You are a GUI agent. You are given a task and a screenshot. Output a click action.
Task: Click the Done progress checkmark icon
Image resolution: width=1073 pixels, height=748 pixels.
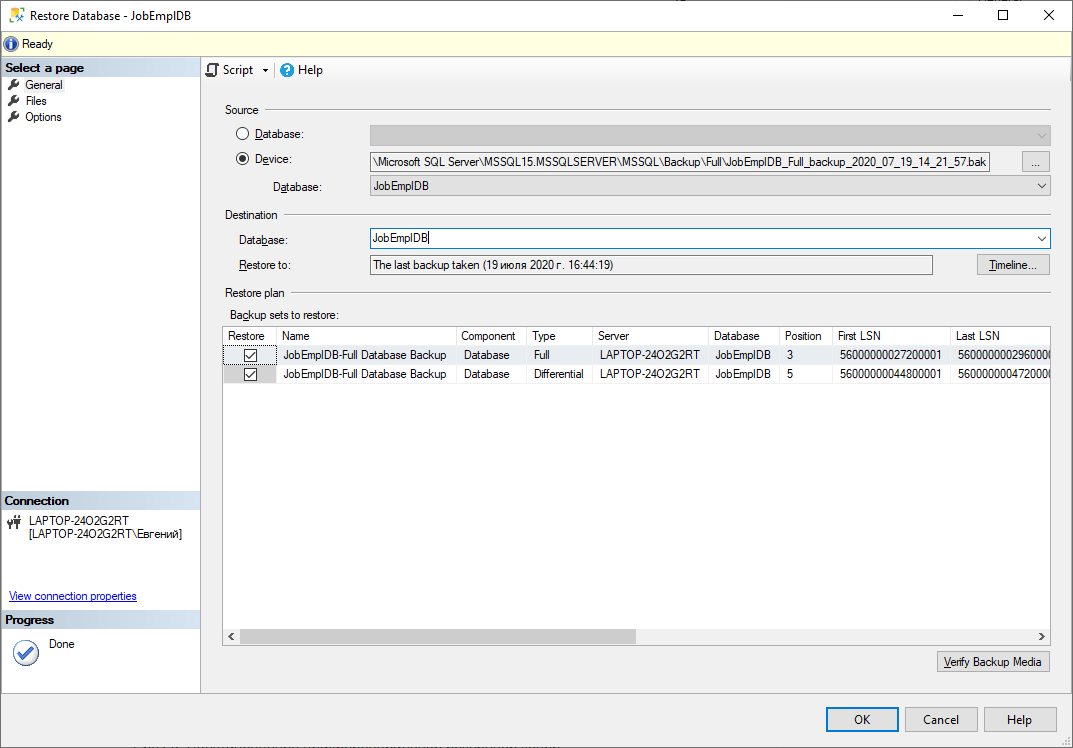25,650
